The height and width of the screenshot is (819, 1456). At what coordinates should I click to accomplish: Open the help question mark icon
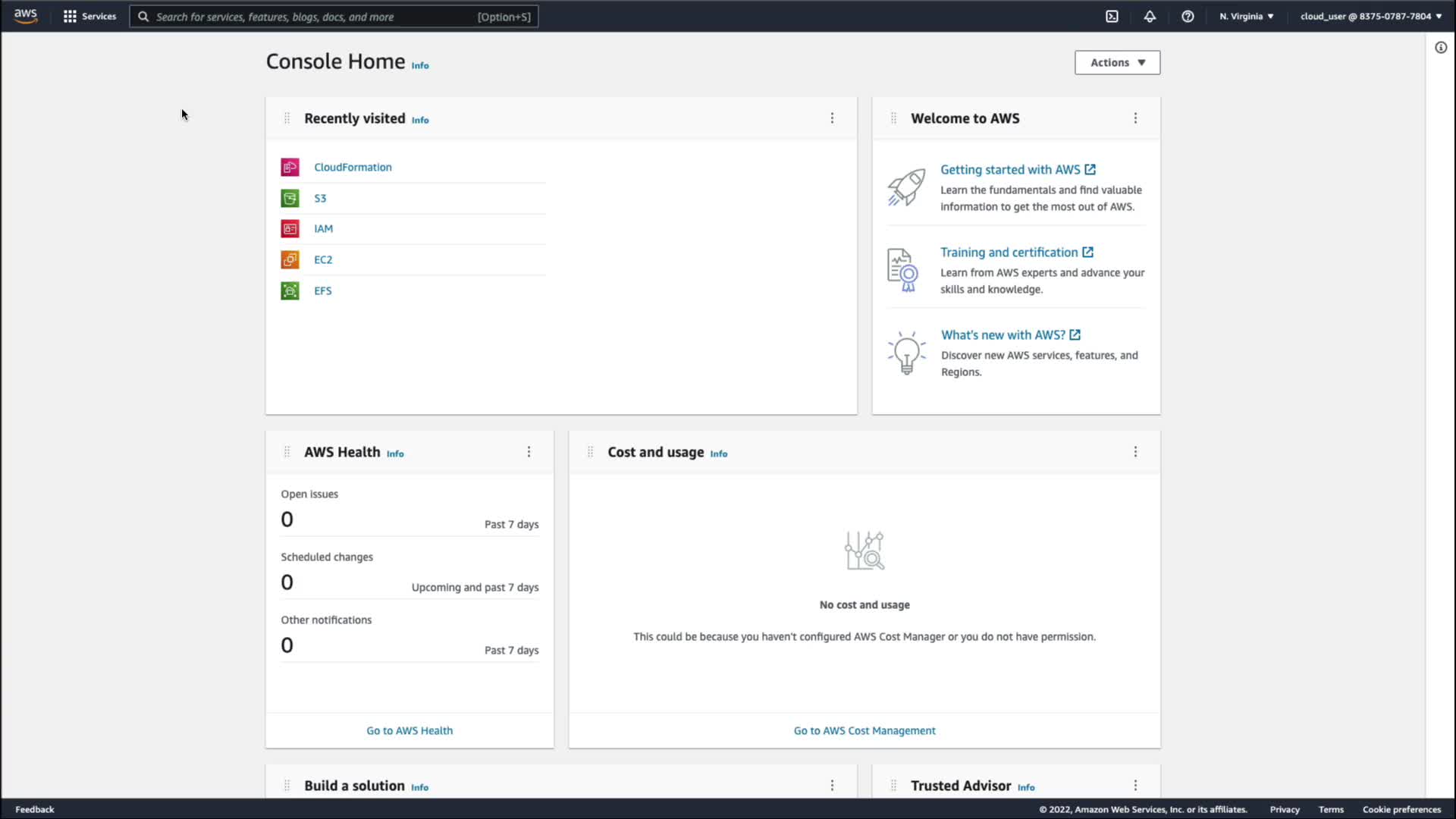point(1188,16)
